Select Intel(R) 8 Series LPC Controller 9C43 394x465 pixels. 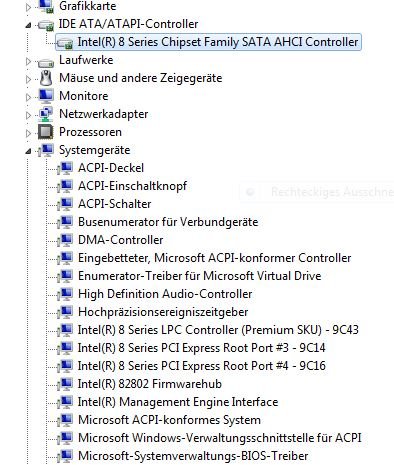click(x=218, y=330)
